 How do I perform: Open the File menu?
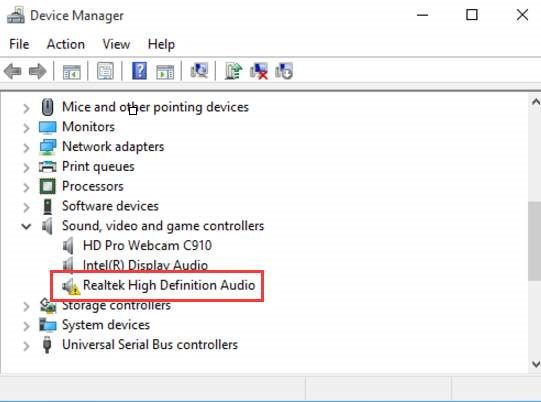point(19,44)
